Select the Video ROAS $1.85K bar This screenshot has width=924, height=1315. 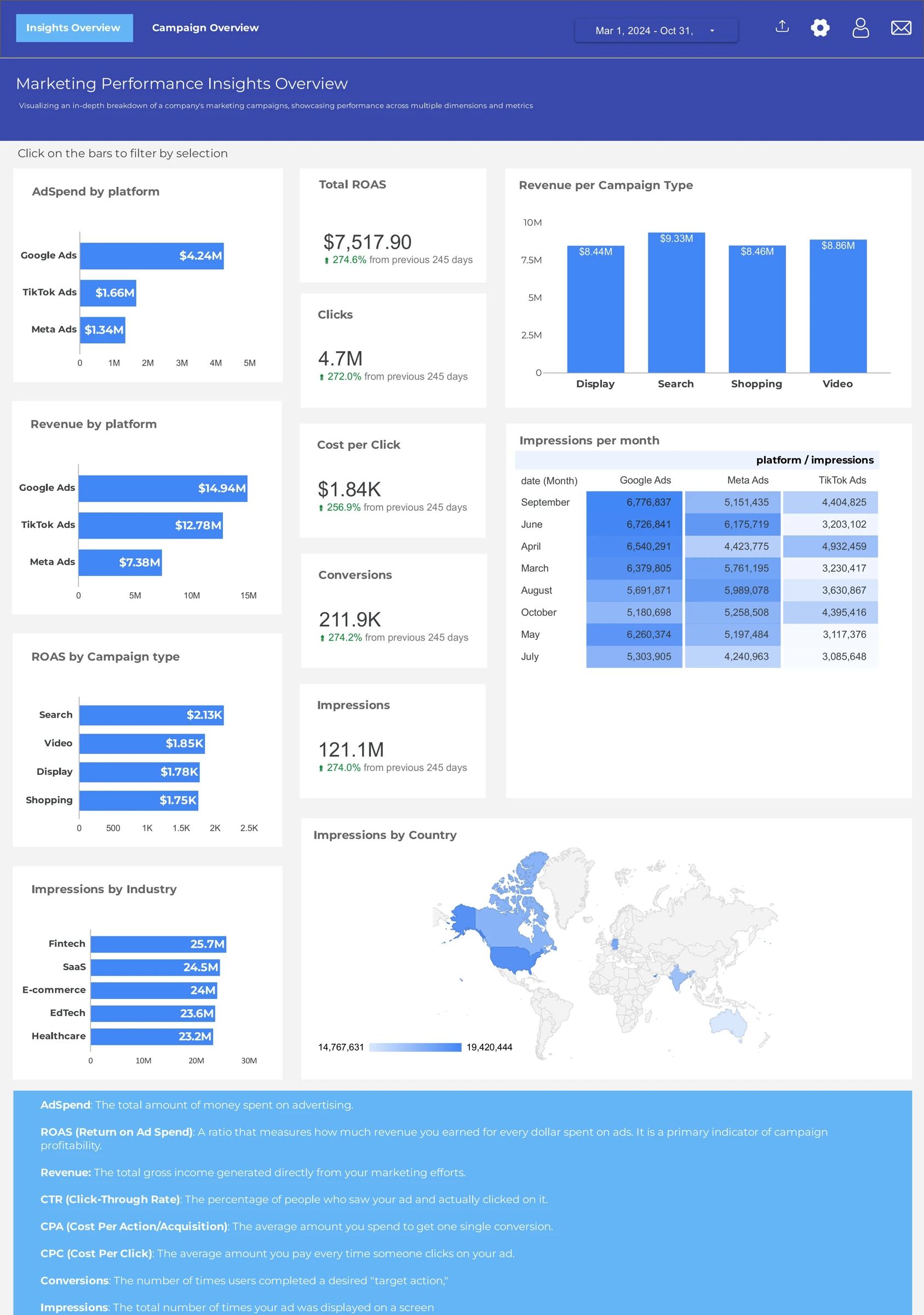pos(142,744)
